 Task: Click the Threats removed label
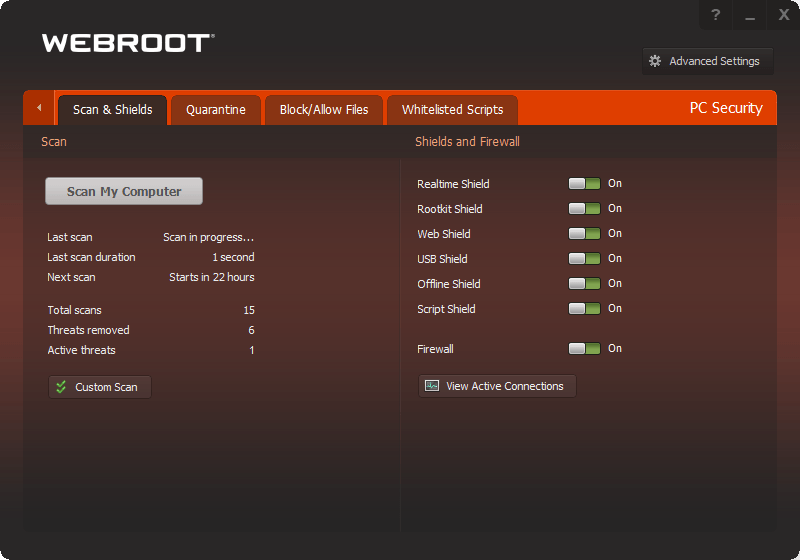(x=88, y=330)
